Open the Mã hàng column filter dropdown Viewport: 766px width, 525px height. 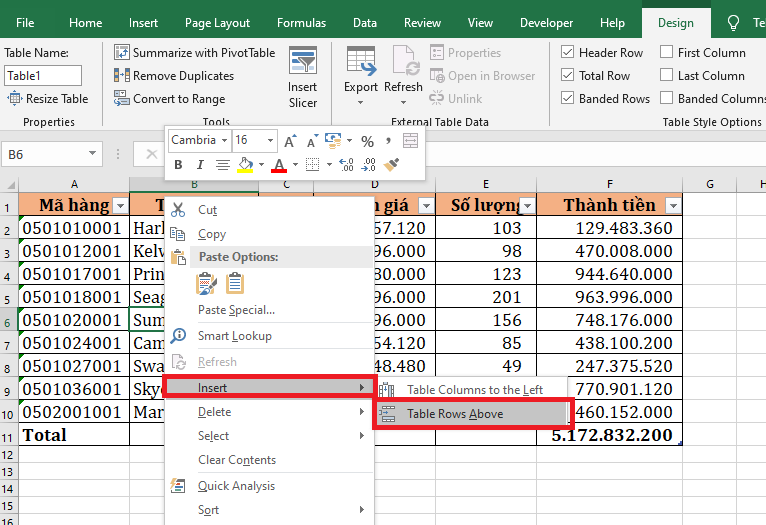120,205
